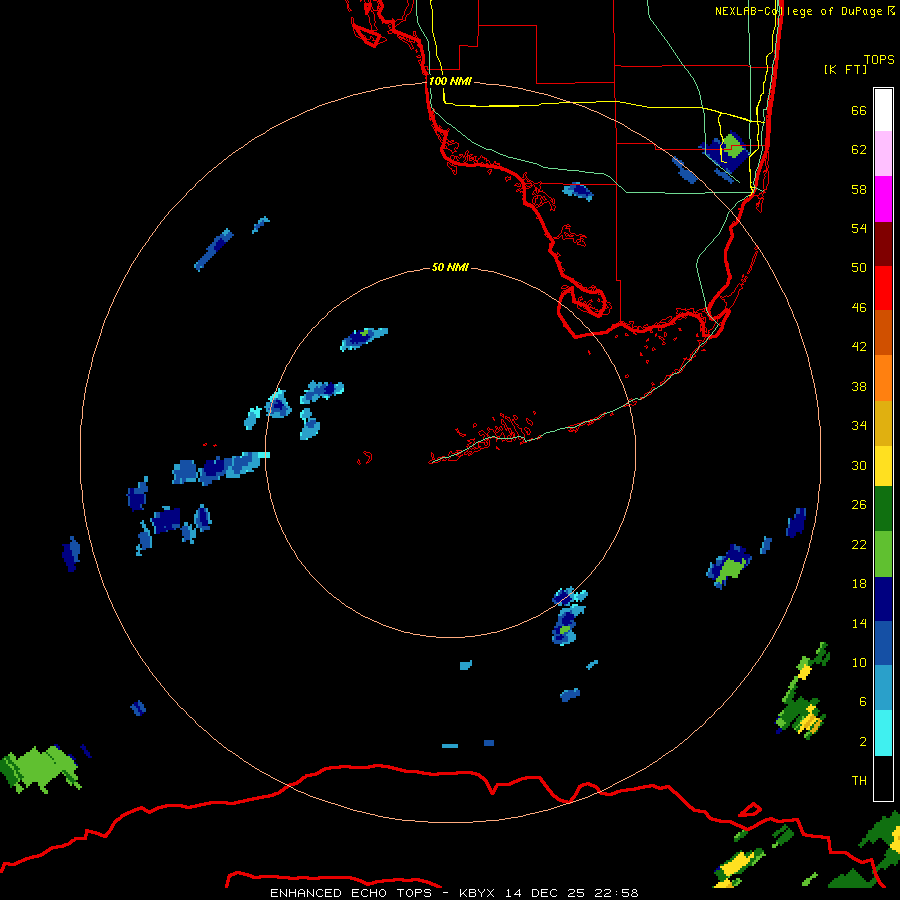The image size is (900, 900).
Task: Click the 26 value on the legend
Action: (x=859, y=505)
